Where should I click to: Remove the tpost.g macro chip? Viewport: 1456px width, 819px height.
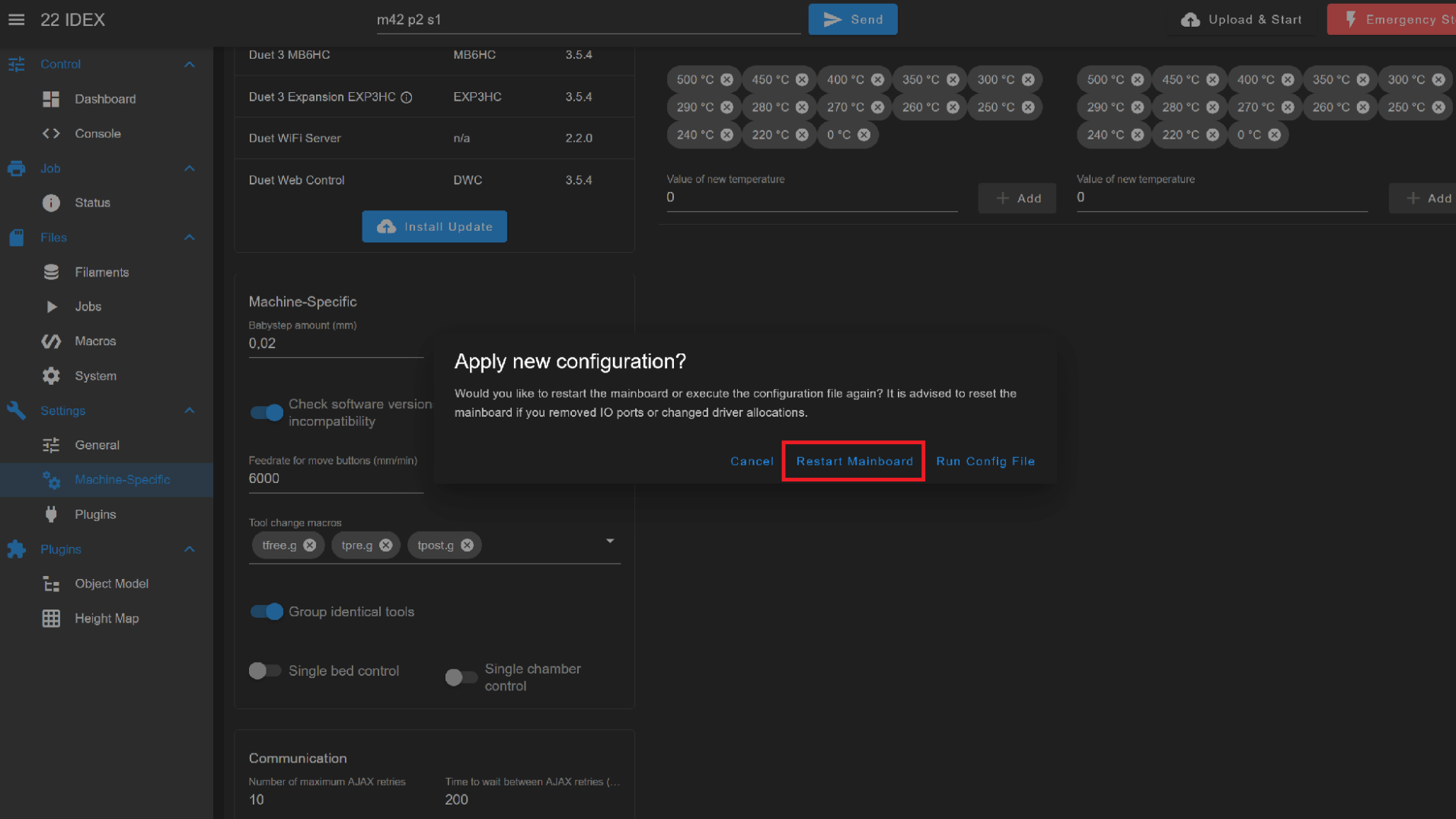[x=467, y=545]
